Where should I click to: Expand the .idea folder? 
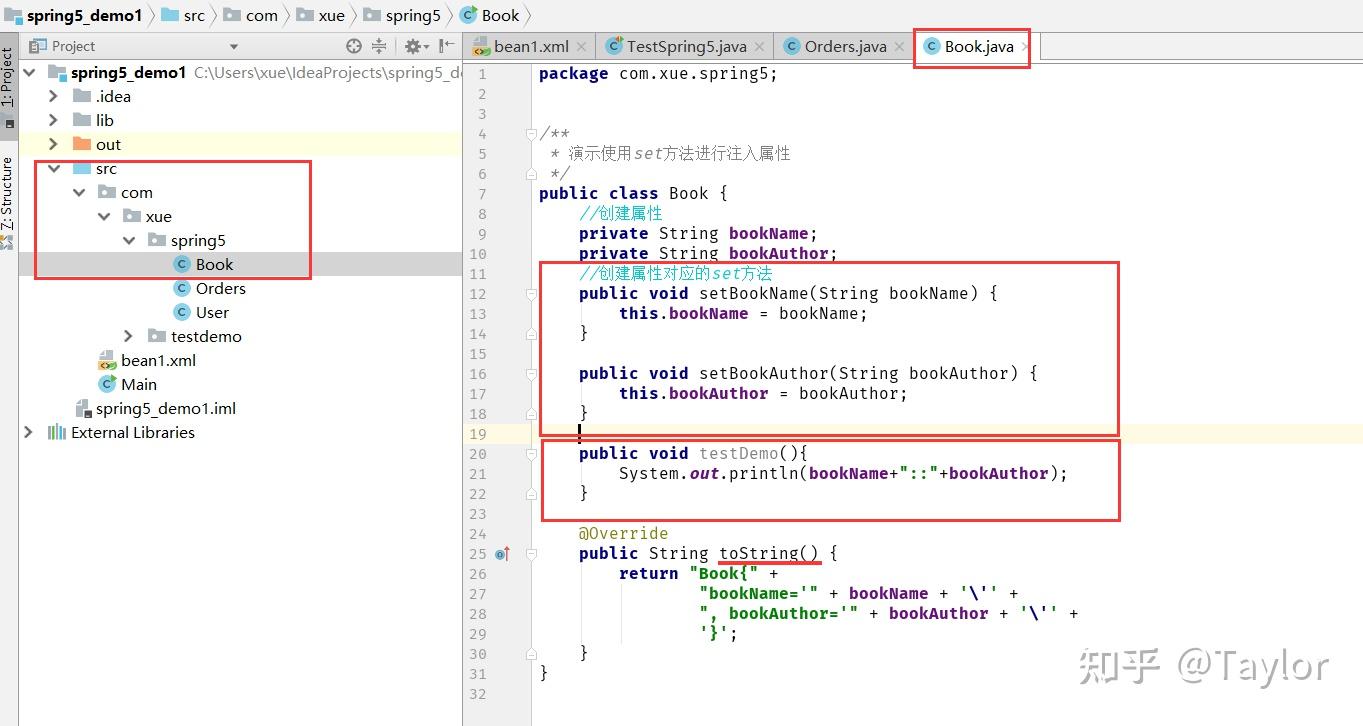pos(54,96)
